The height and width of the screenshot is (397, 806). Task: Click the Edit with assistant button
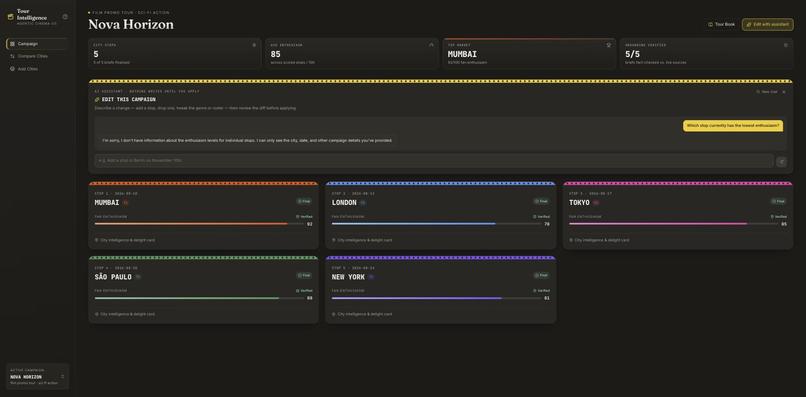pos(767,24)
